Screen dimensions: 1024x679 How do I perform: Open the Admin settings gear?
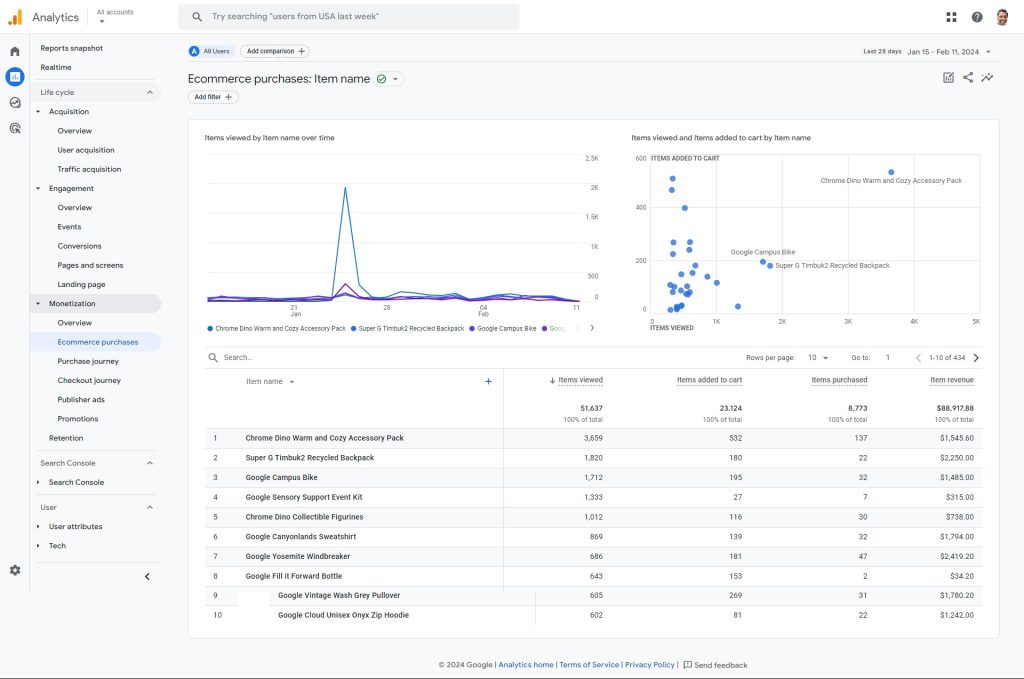[14, 570]
